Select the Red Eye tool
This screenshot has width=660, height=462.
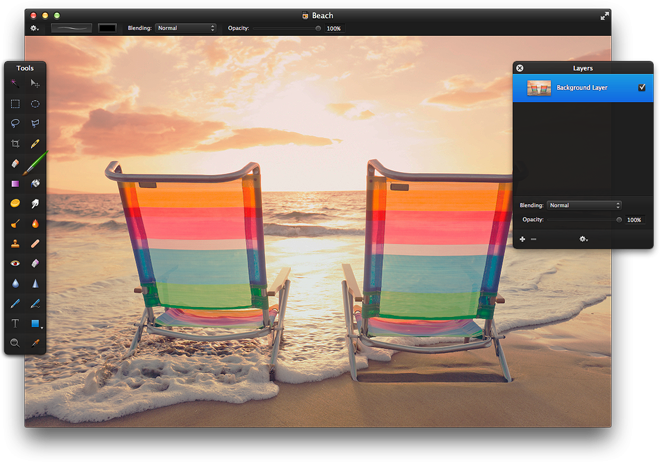15,263
